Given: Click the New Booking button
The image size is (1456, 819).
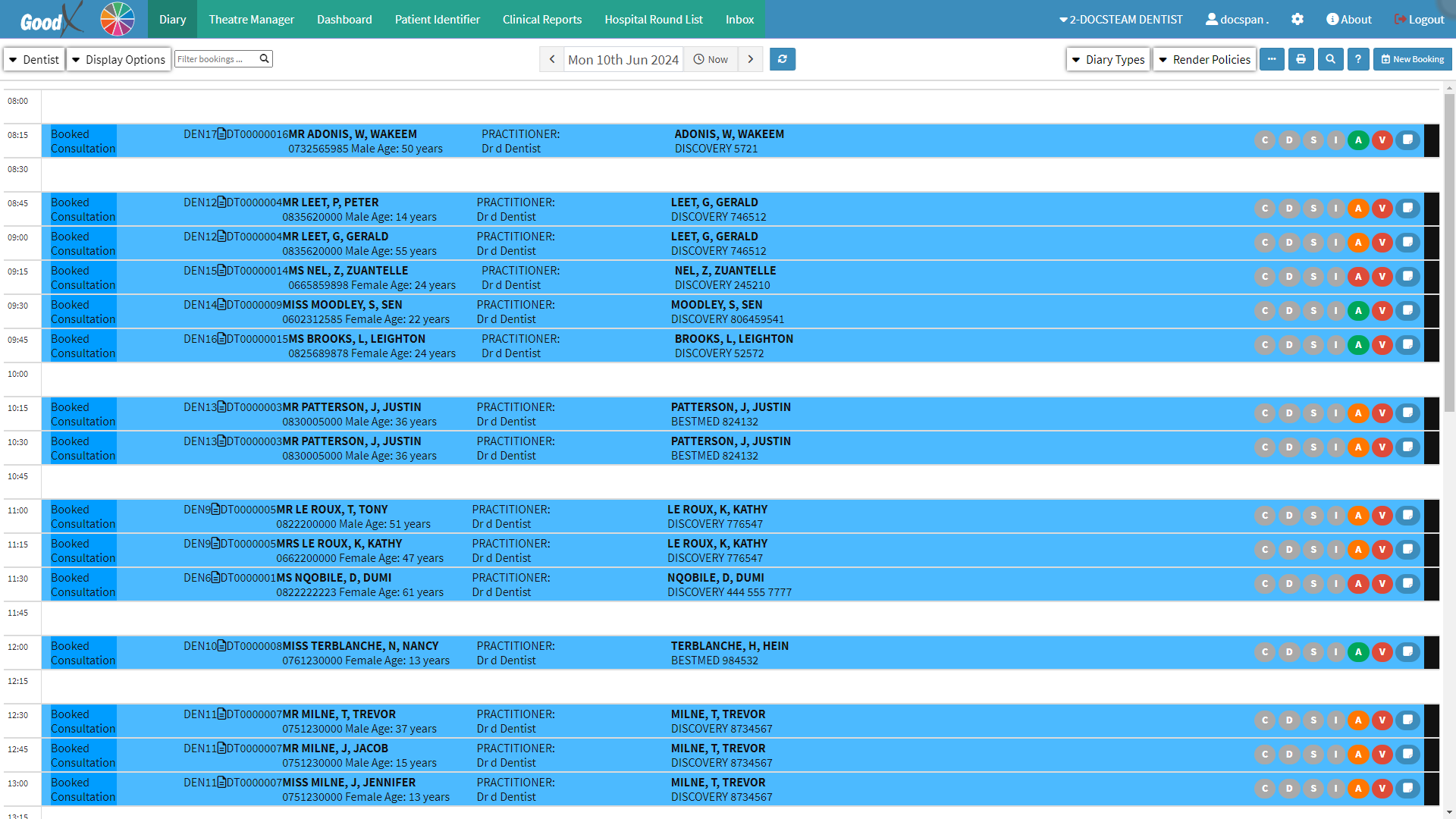Looking at the screenshot, I should (x=1412, y=59).
